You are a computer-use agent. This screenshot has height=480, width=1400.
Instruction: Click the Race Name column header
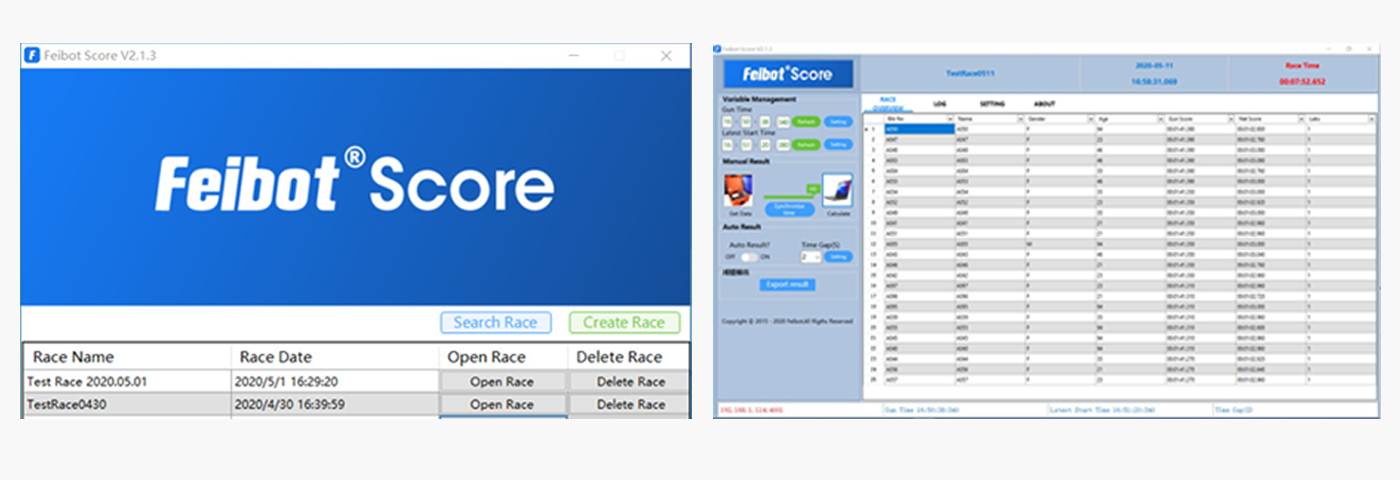[x=127, y=357]
